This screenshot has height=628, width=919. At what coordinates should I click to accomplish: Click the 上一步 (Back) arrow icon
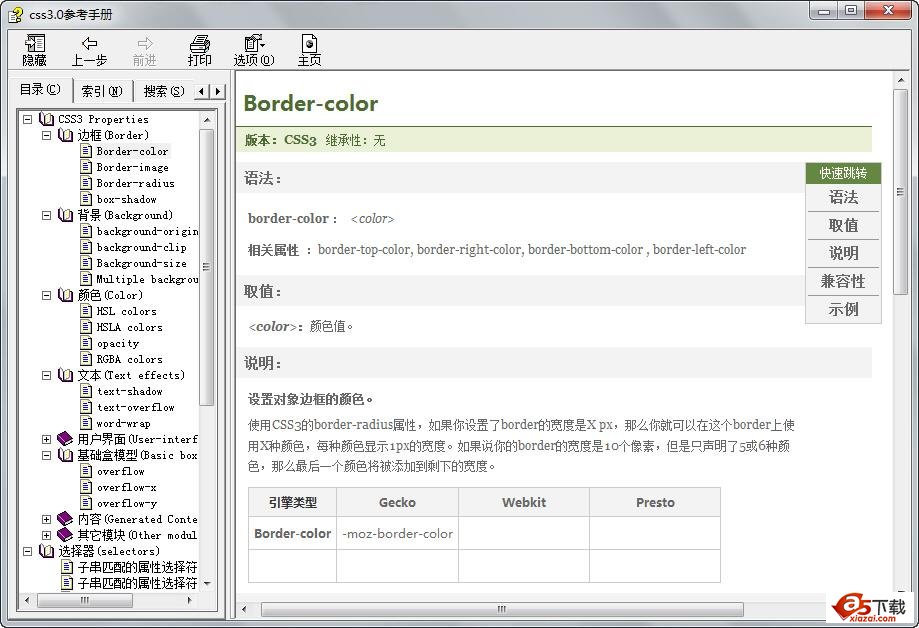[89, 44]
